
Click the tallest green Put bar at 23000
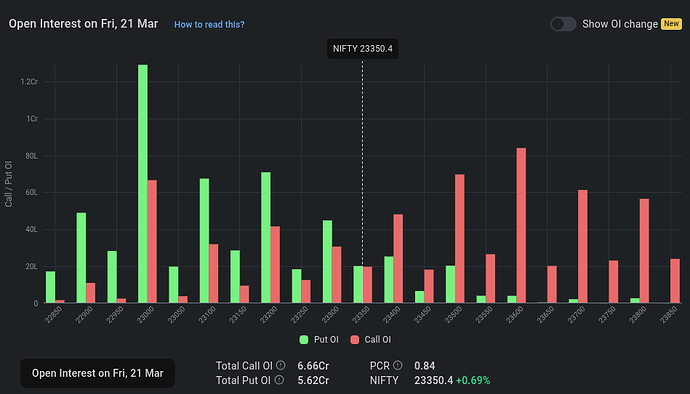click(143, 184)
